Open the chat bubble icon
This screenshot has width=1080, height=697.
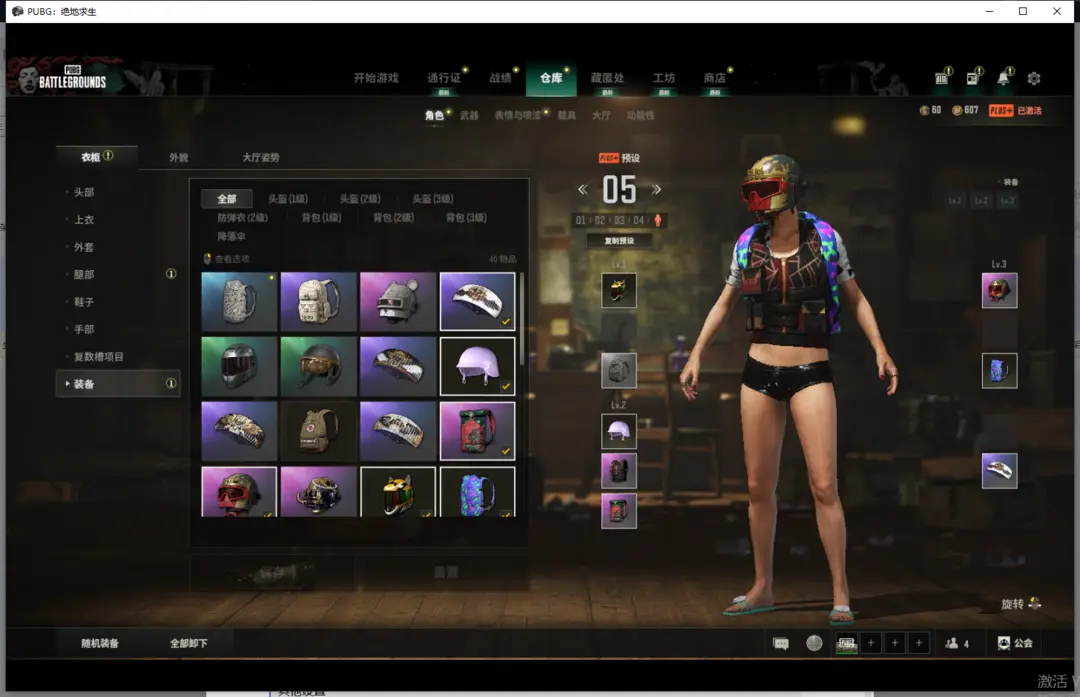[x=781, y=643]
